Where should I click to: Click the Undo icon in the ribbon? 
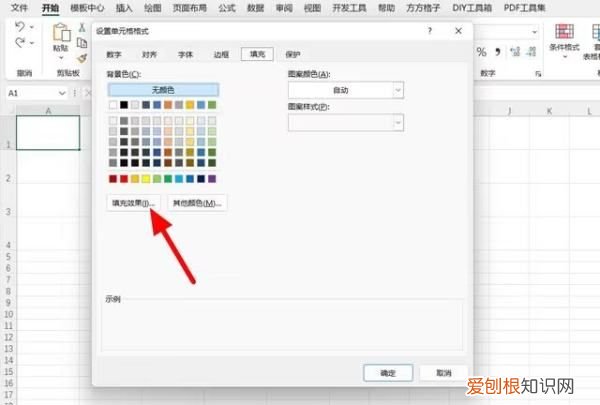click(x=20, y=26)
